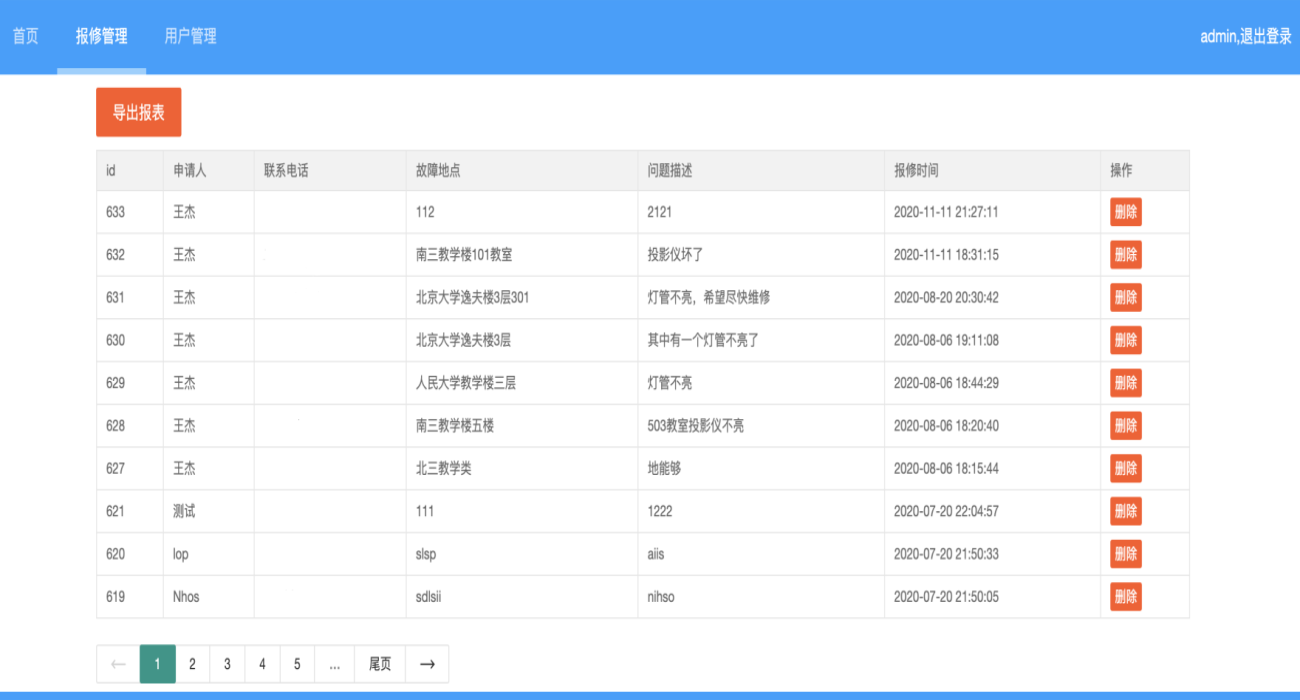
Task: Delete the entry from applicant Nhos
Action: coord(1125,597)
